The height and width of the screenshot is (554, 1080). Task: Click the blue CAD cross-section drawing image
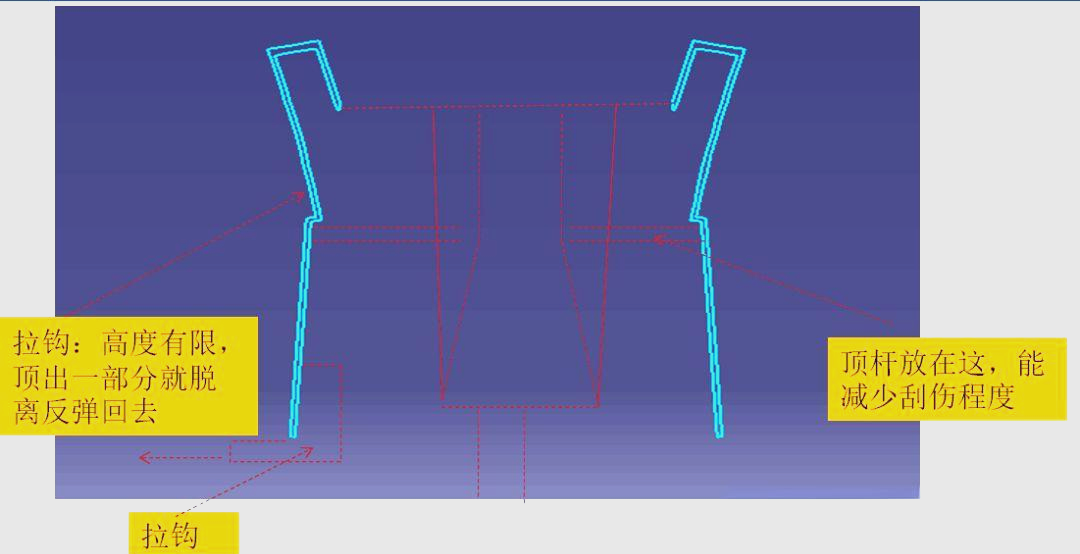point(487,252)
